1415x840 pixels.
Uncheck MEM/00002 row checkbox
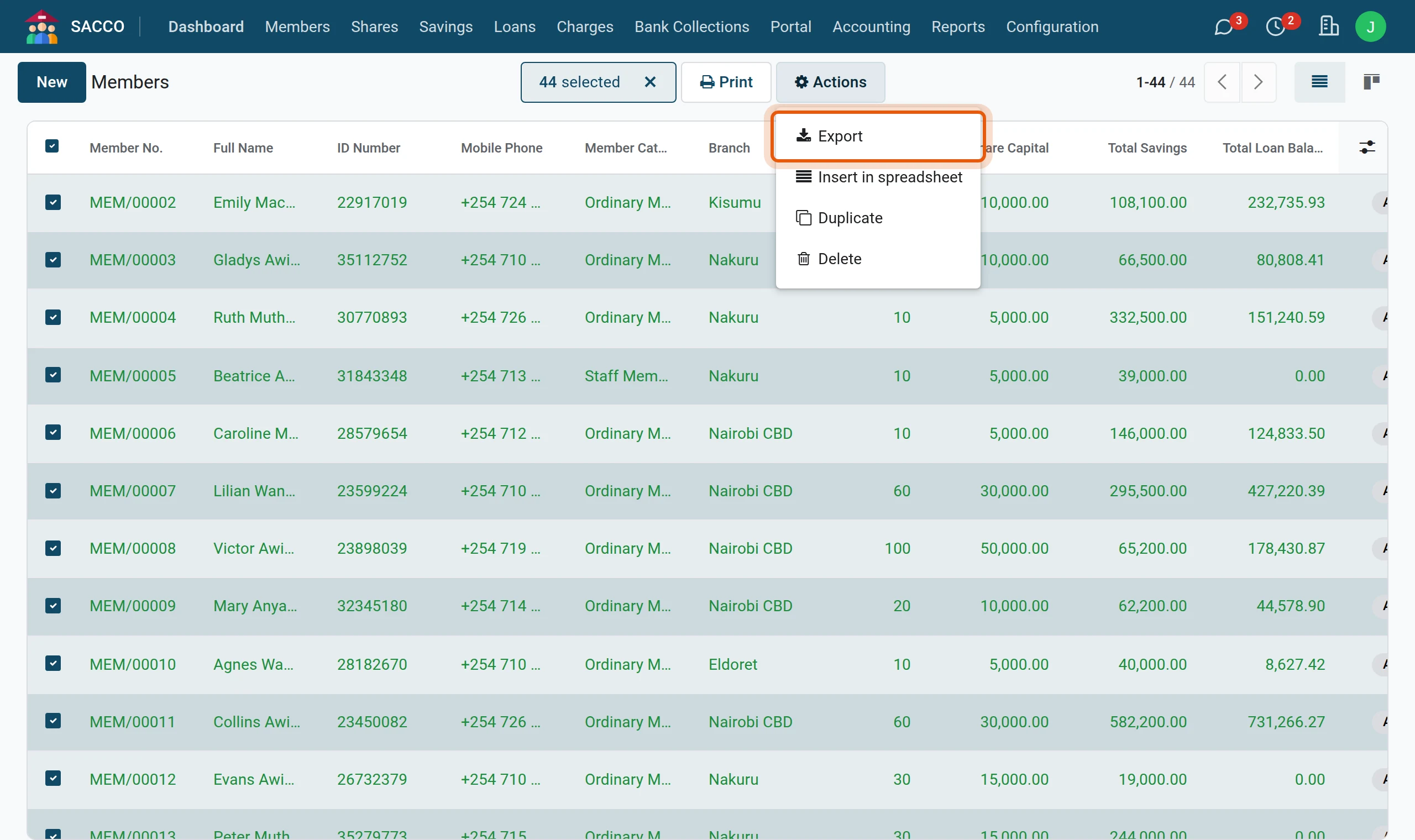click(x=53, y=202)
